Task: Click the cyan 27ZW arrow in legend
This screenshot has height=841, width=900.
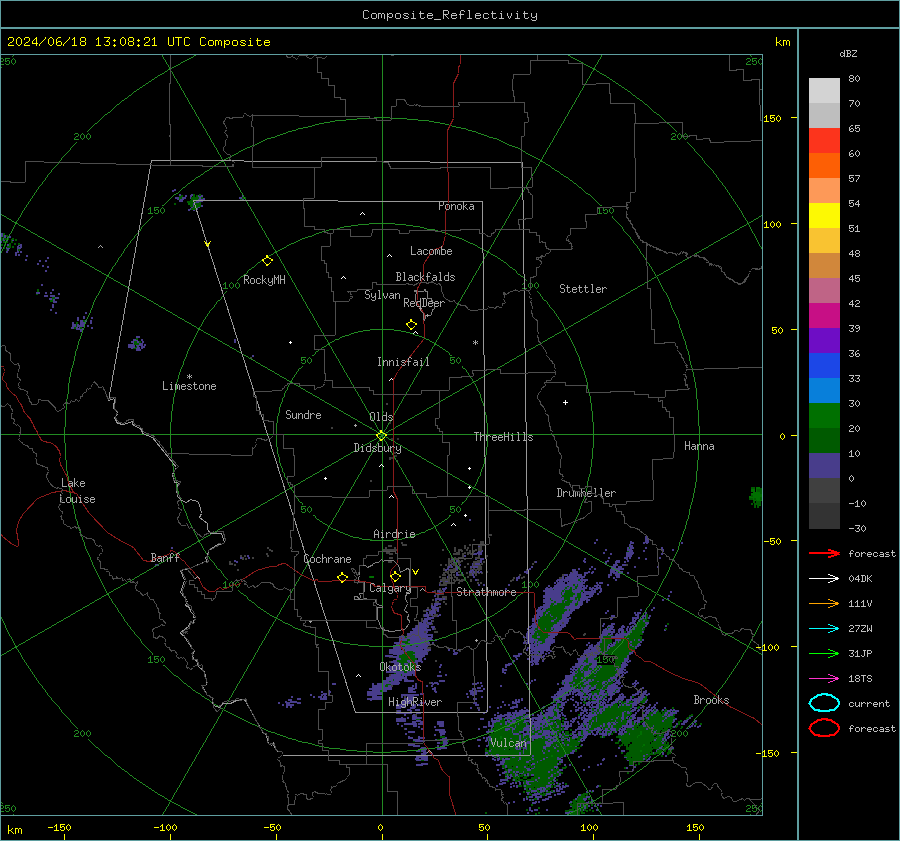Action: coord(824,629)
